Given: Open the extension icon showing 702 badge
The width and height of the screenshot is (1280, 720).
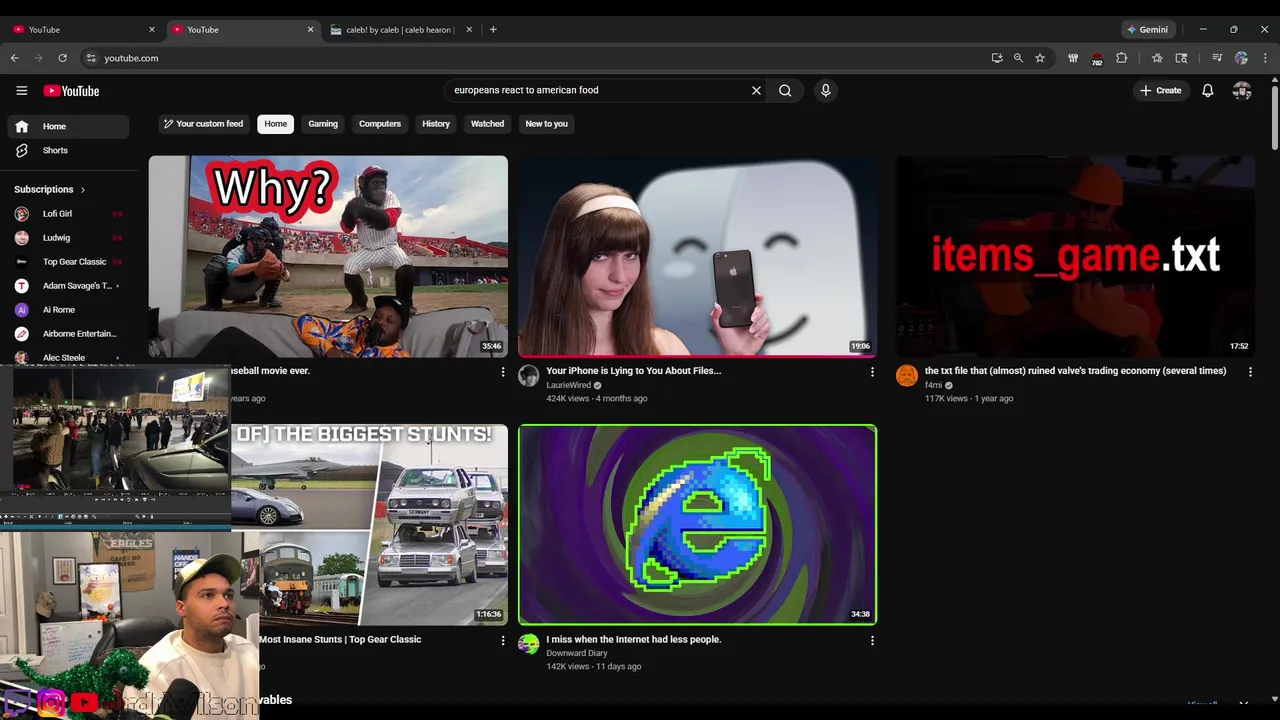Looking at the screenshot, I should click(1097, 58).
